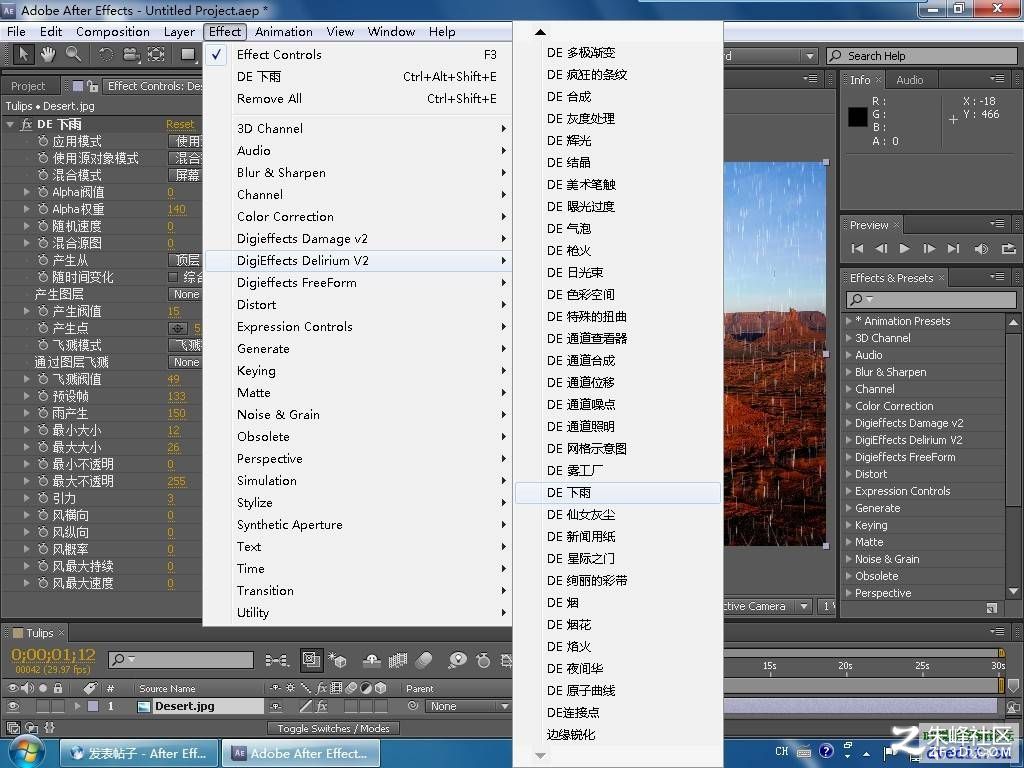Viewport: 1024px width, 768px height.
Task: Toggle stopwatch for 雨产生 property
Action: [x=43, y=413]
